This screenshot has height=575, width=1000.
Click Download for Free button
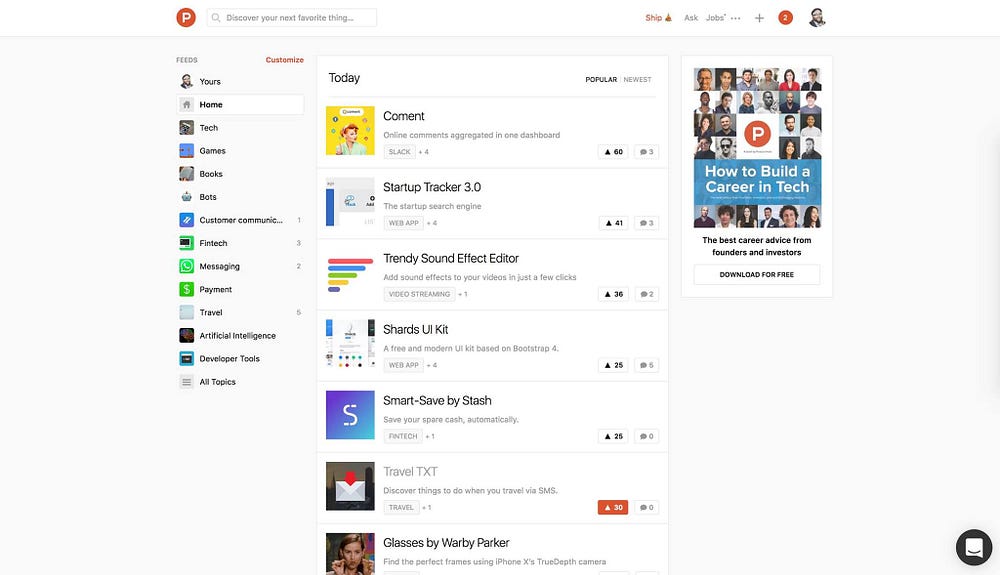756,275
